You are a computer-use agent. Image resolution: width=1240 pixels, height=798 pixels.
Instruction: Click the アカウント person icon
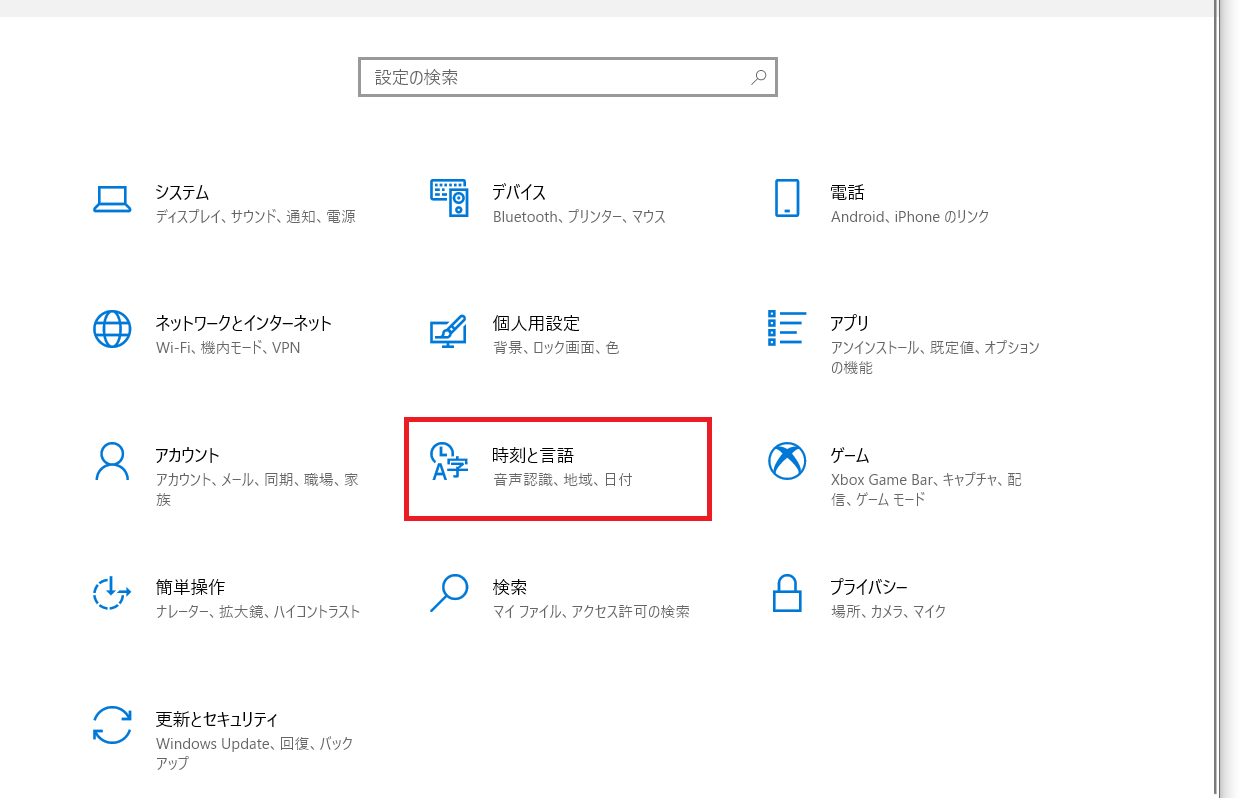112,461
